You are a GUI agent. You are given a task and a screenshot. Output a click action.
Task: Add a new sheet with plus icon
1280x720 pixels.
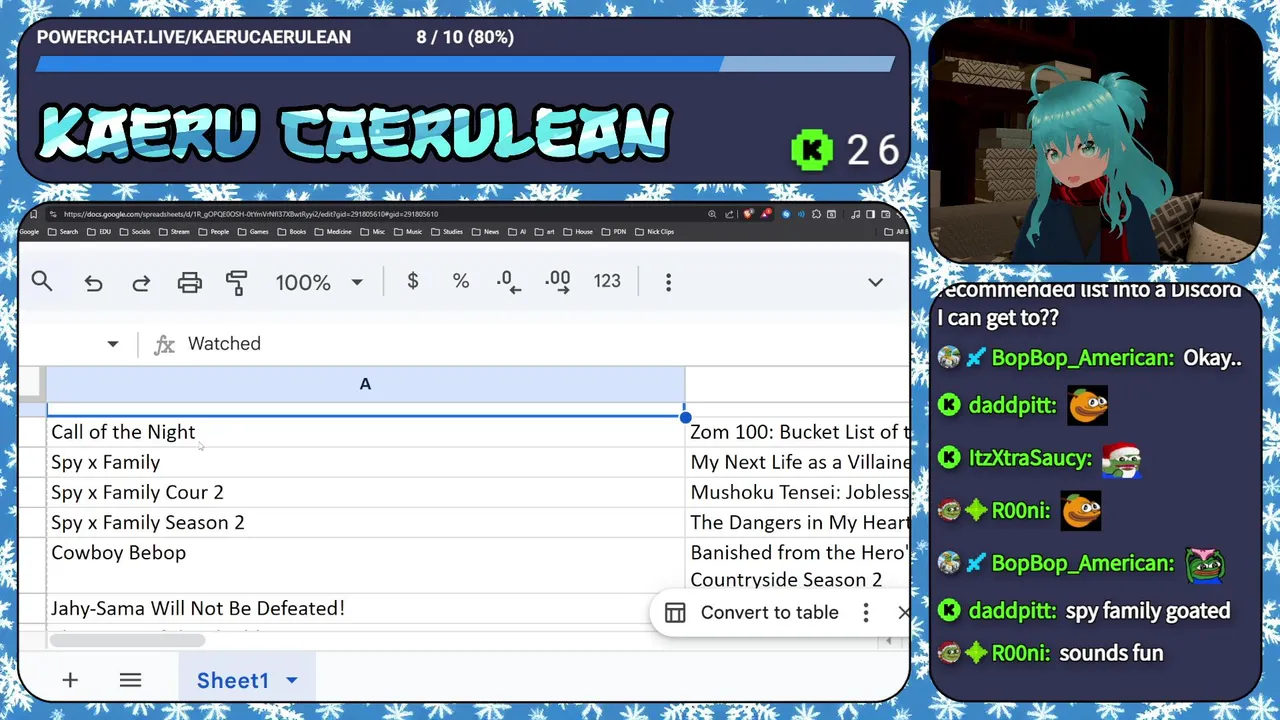(x=70, y=680)
